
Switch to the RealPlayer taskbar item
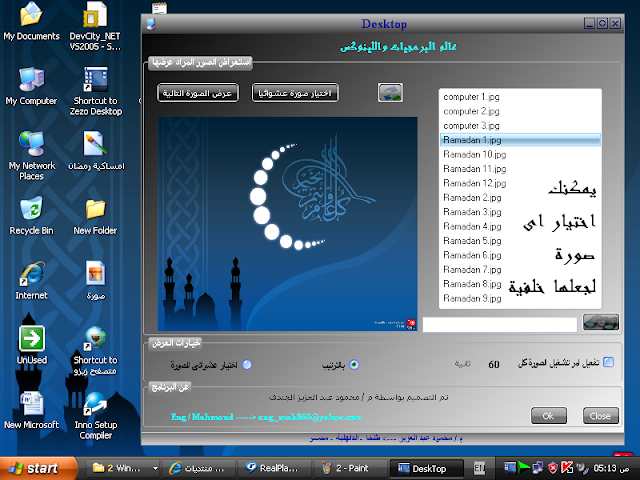[x=274, y=468]
